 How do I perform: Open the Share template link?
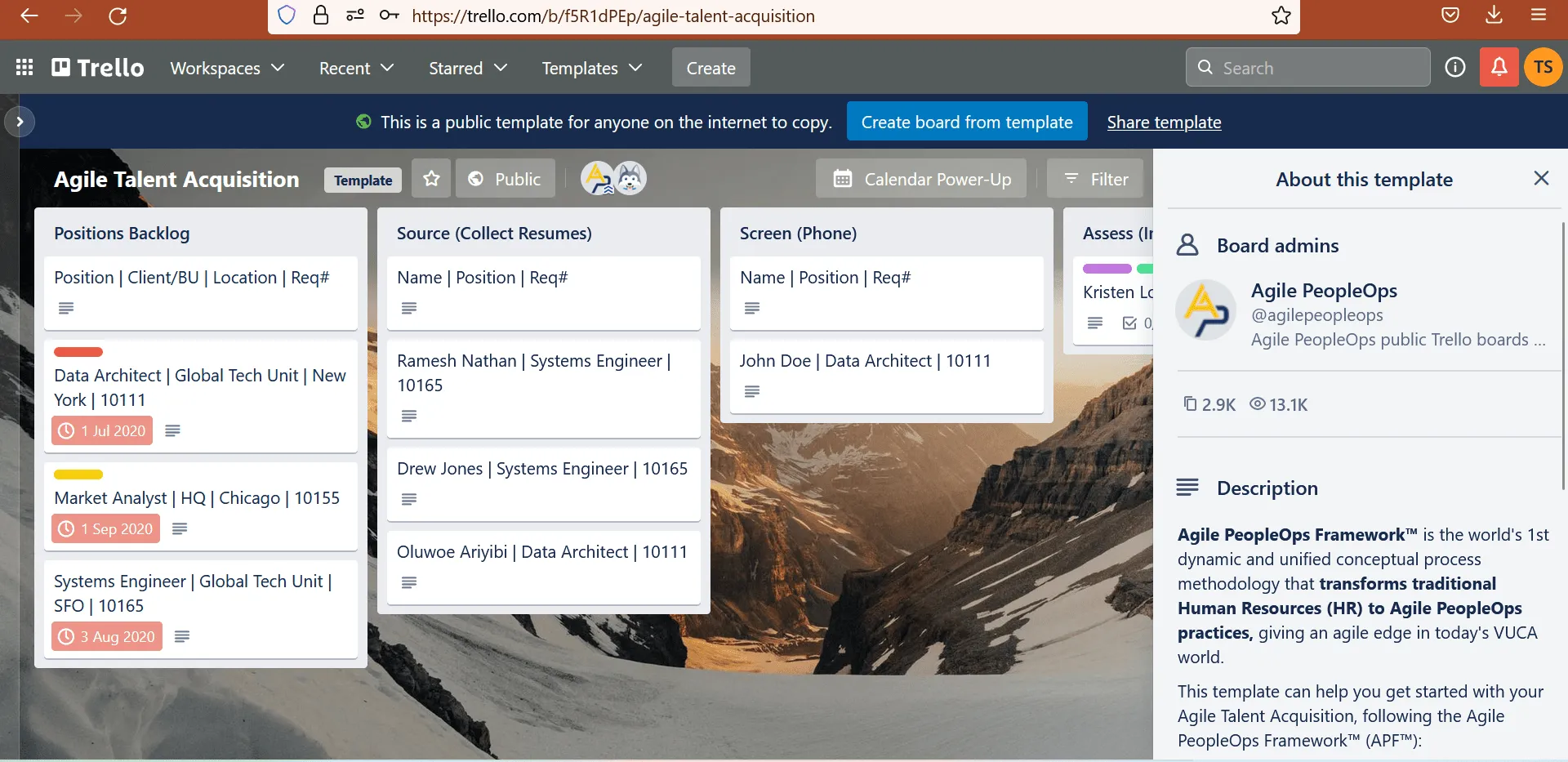coord(1164,122)
